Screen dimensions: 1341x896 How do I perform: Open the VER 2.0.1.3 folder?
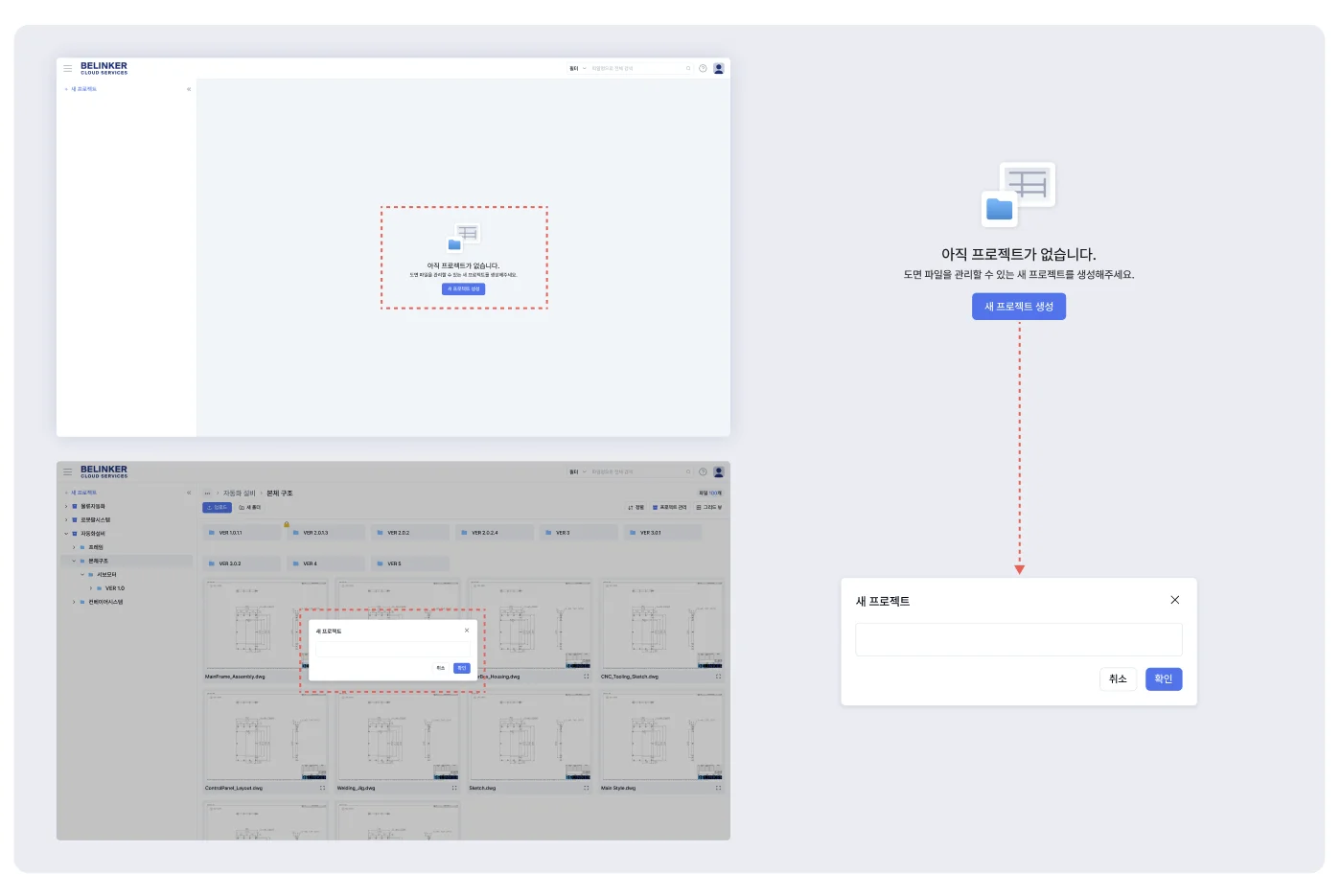click(315, 533)
